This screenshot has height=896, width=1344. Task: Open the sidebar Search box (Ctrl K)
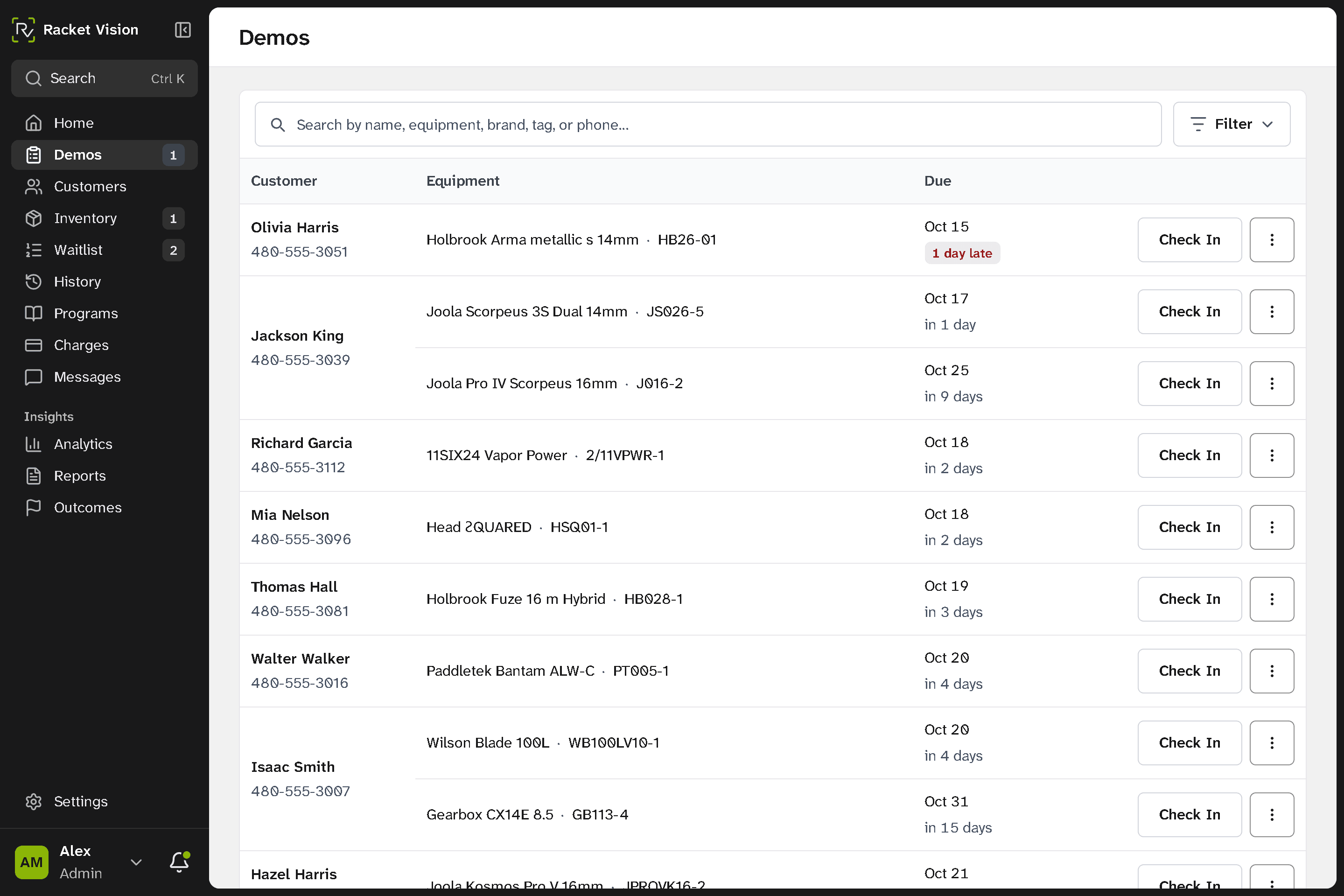[x=105, y=78]
